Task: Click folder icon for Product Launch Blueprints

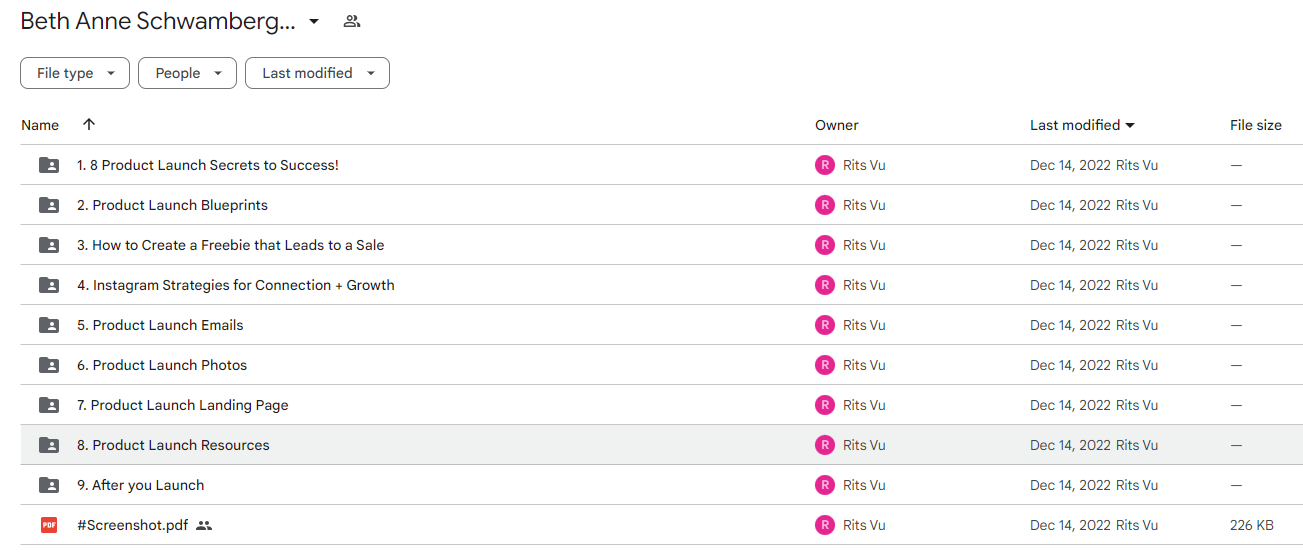Action: (x=49, y=205)
